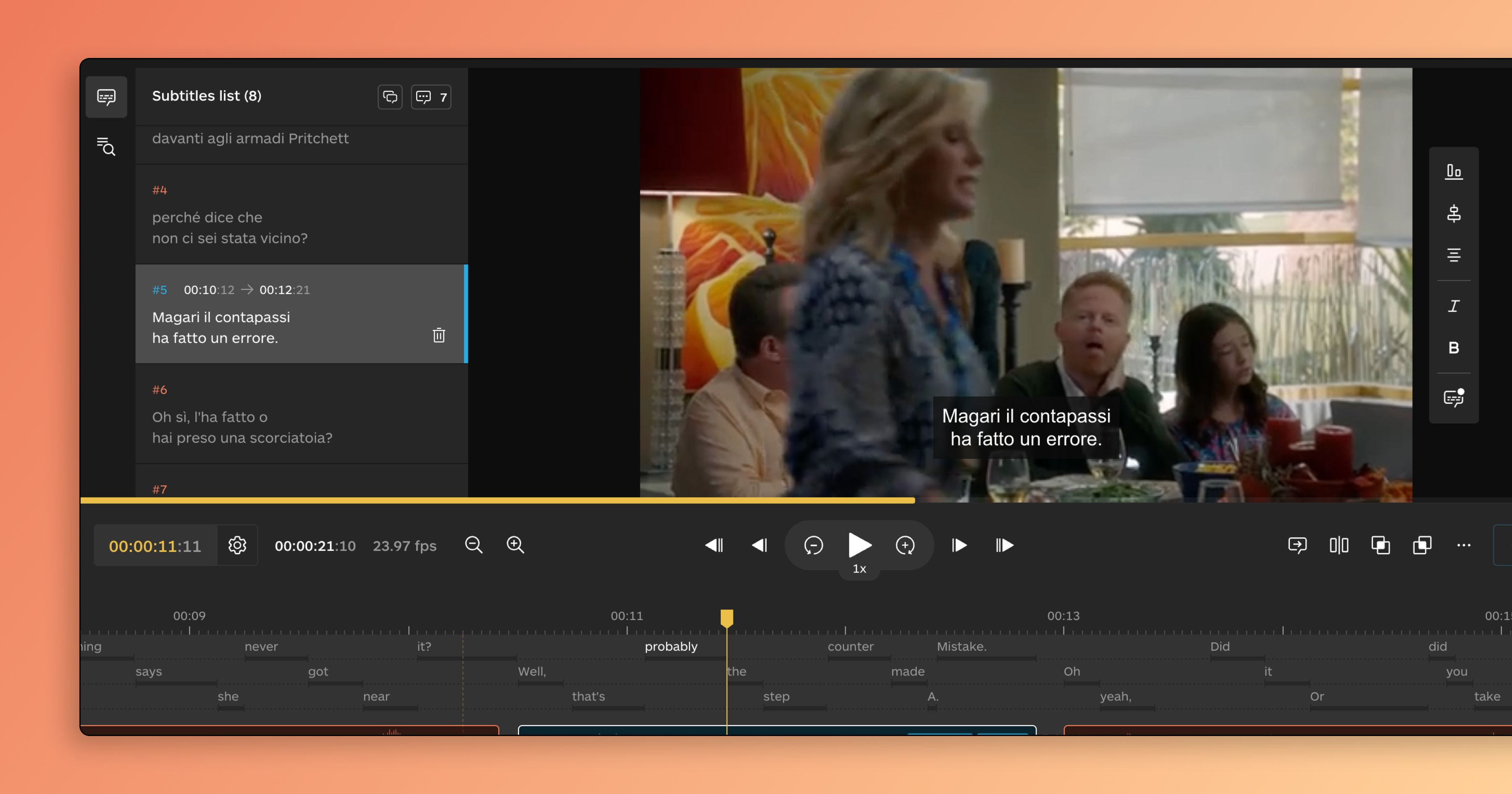Click the 00:09 timeline ruler mark
The width and height of the screenshot is (1512, 794).
tap(189, 616)
